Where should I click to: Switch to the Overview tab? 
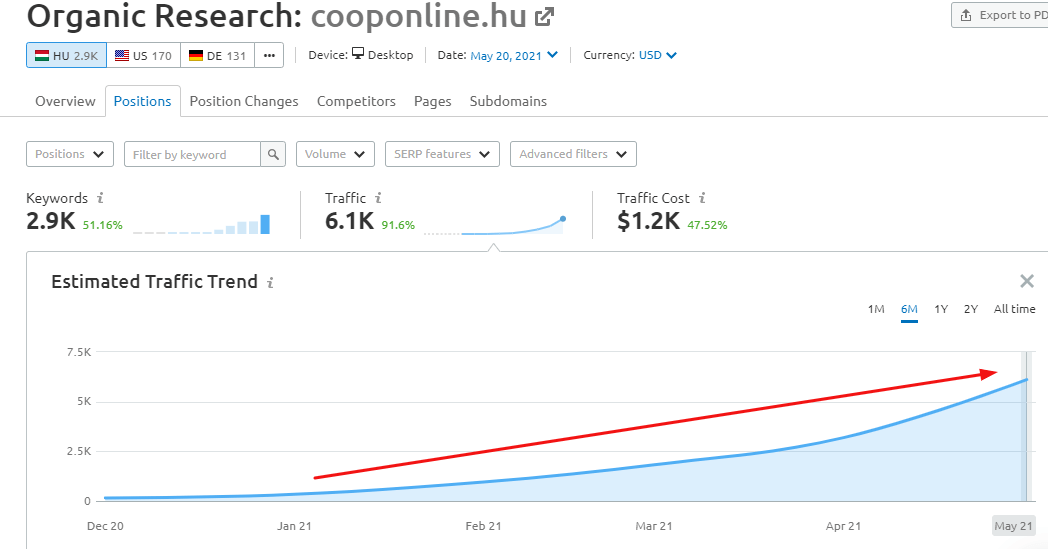tap(66, 101)
